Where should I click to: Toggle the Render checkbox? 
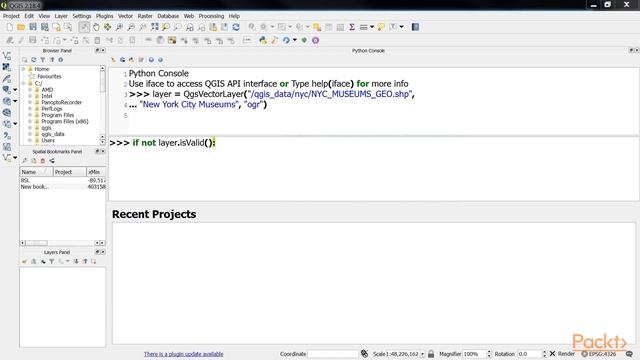[x=552, y=354]
